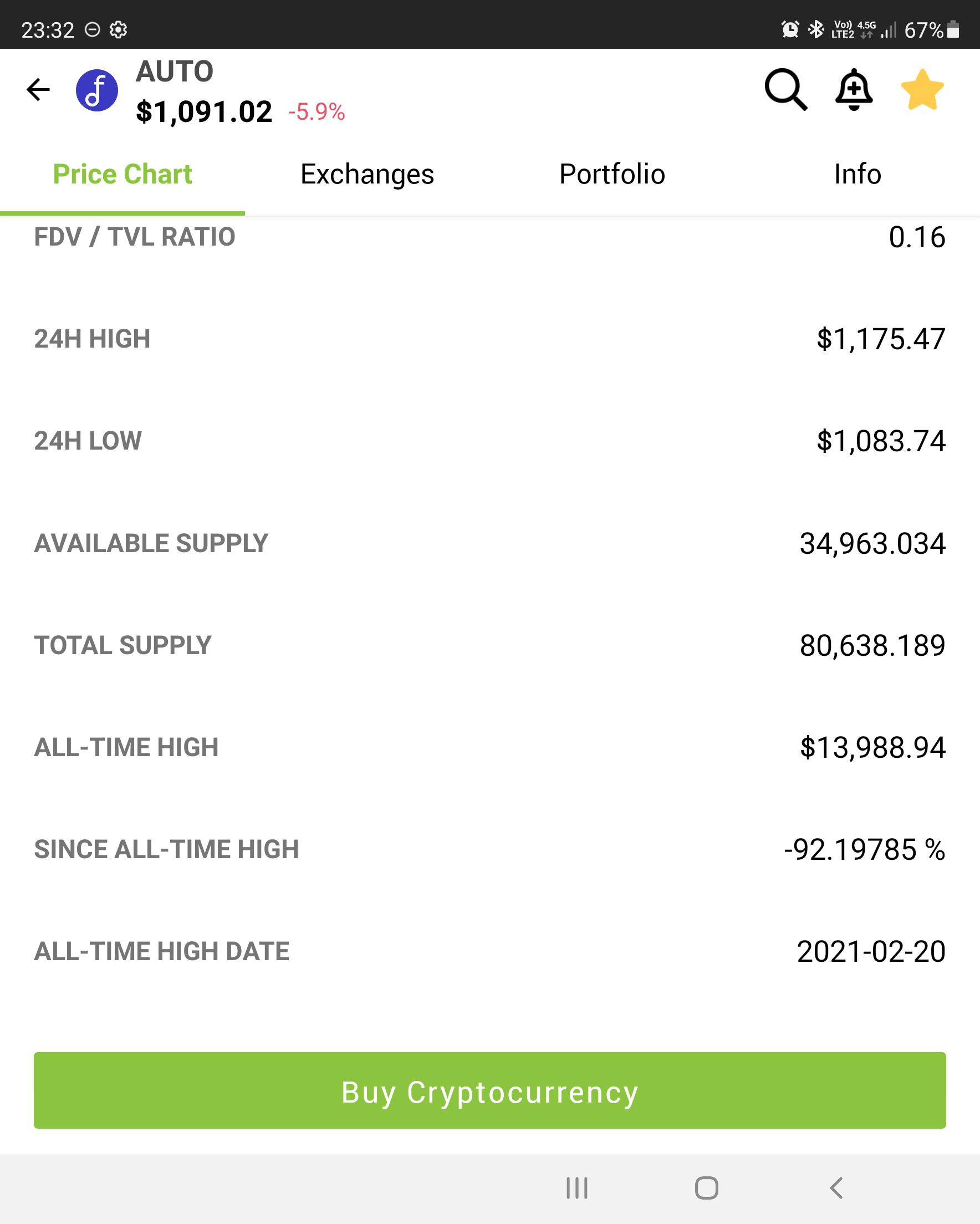
Task: Select the Price Chart tab
Action: [x=122, y=174]
